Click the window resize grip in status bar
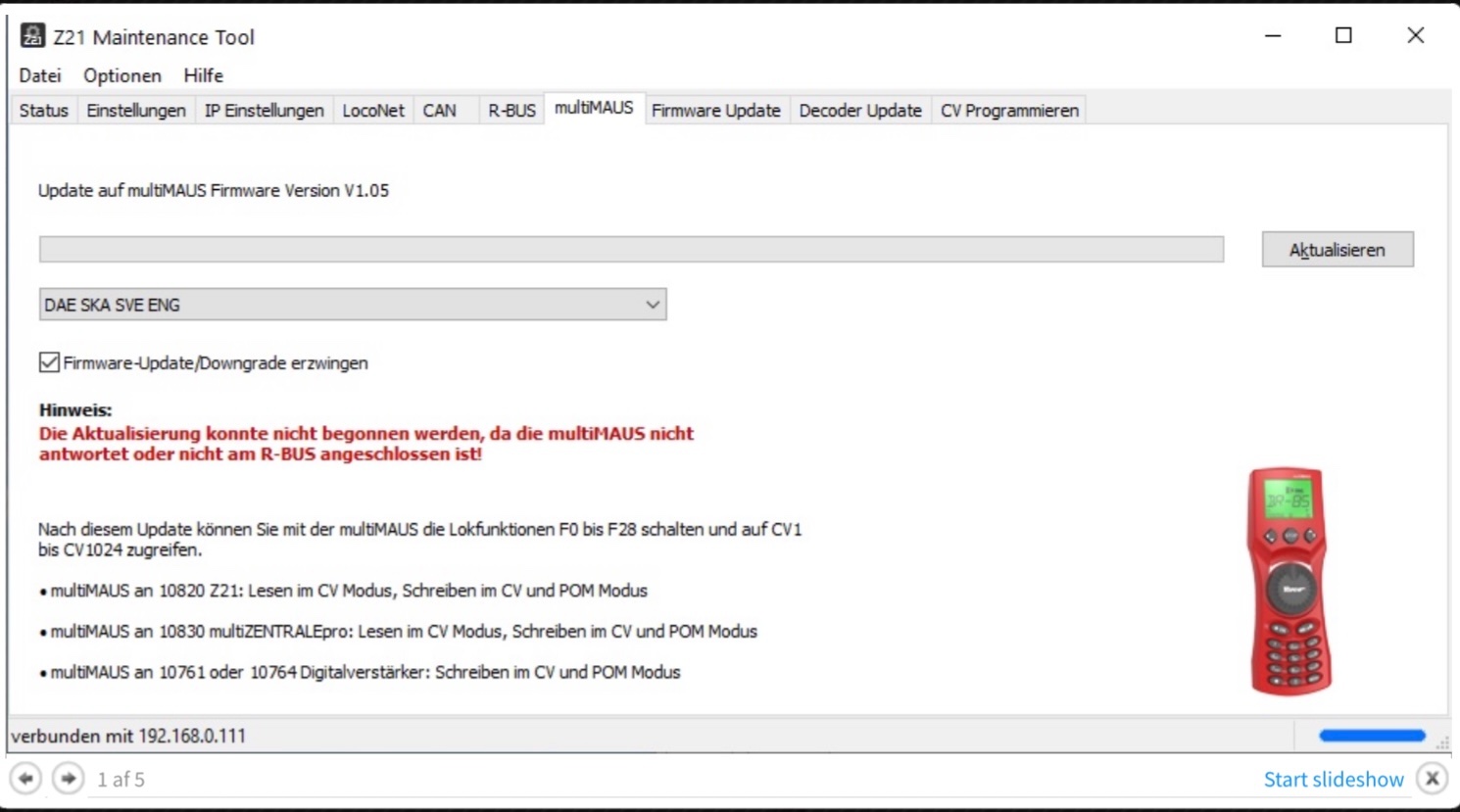 (1442, 743)
